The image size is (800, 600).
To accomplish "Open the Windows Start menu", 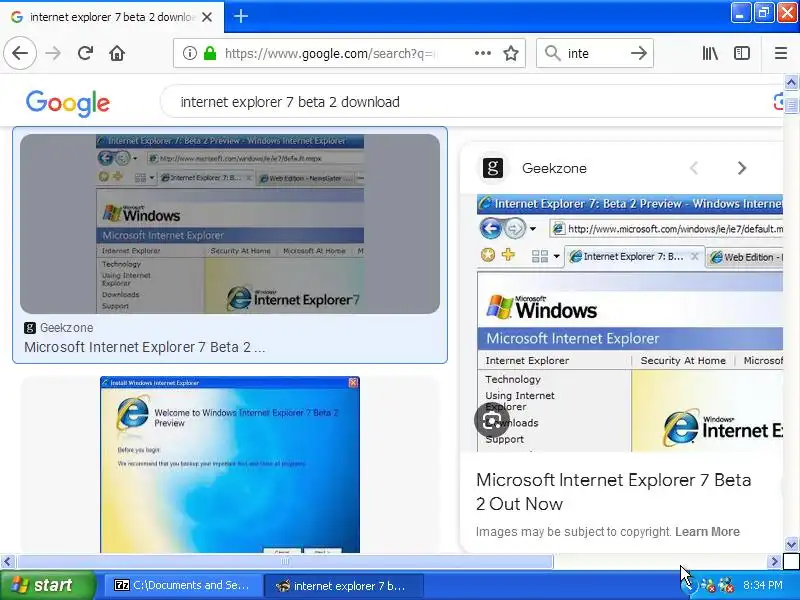I will coord(47,585).
